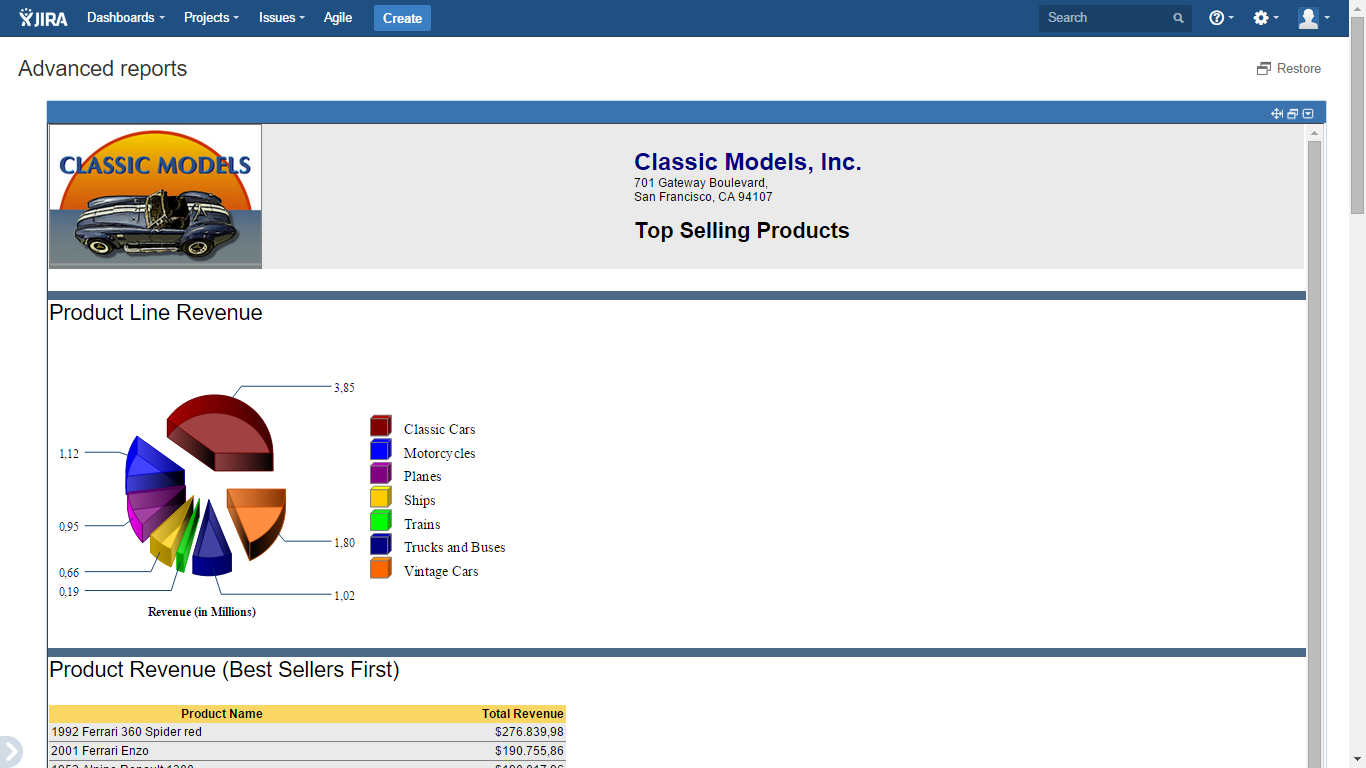Click the Ships legend swatch
This screenshot has width=1366, height=768.
381,498
